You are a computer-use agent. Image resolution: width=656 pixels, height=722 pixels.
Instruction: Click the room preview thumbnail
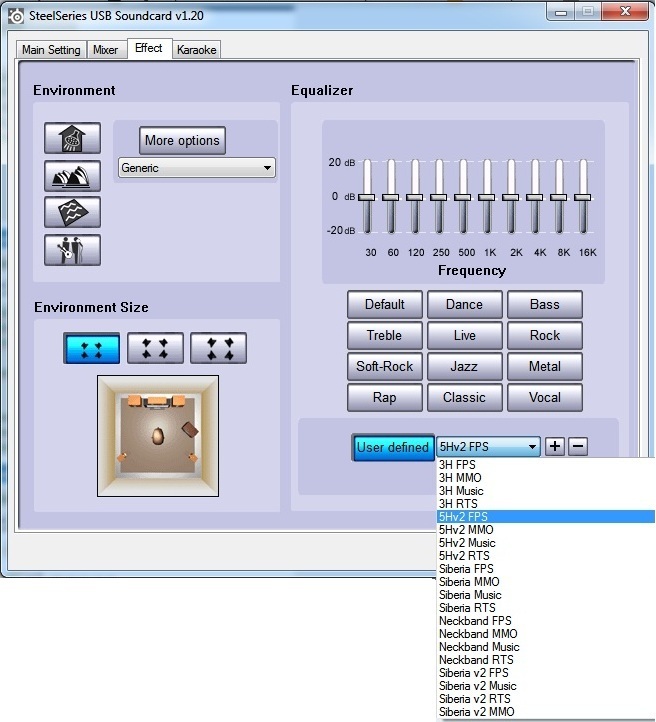[156, 436]
